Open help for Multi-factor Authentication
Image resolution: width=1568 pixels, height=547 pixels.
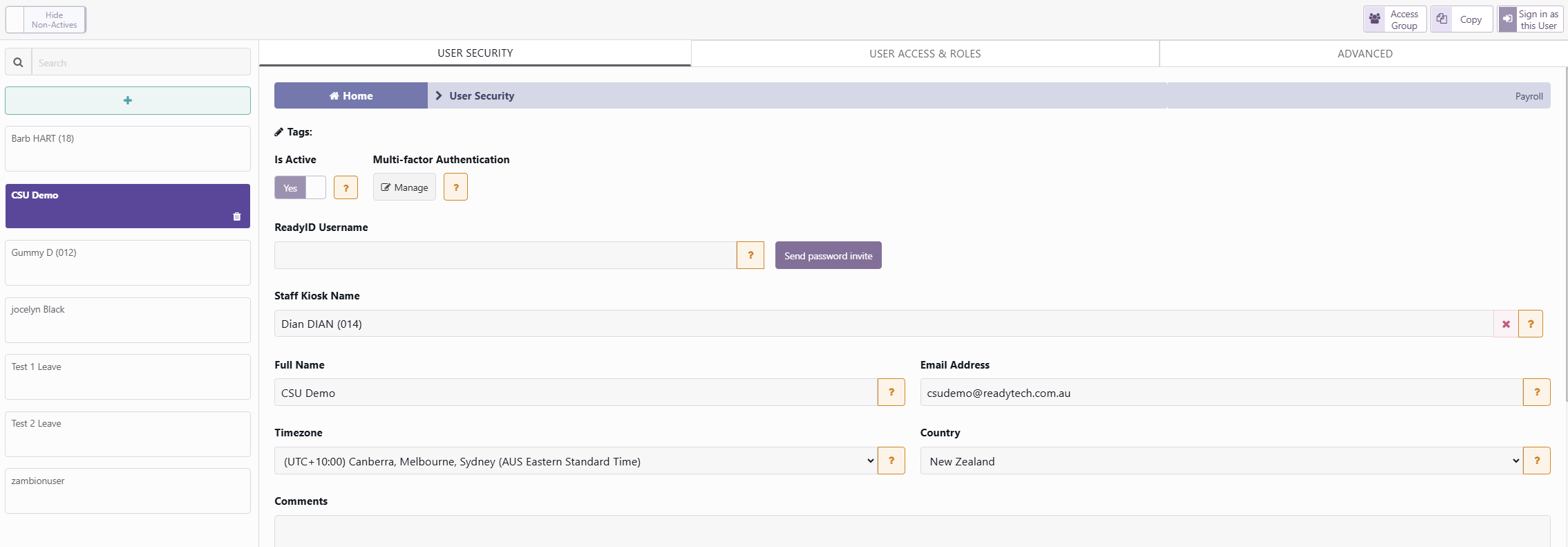(x=455, y=187)
